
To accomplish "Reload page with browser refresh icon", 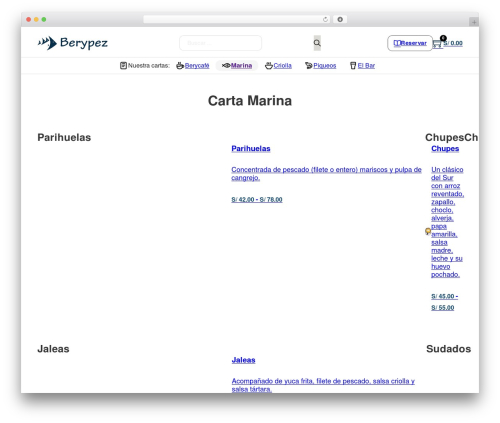I will (x=325, y=19).
